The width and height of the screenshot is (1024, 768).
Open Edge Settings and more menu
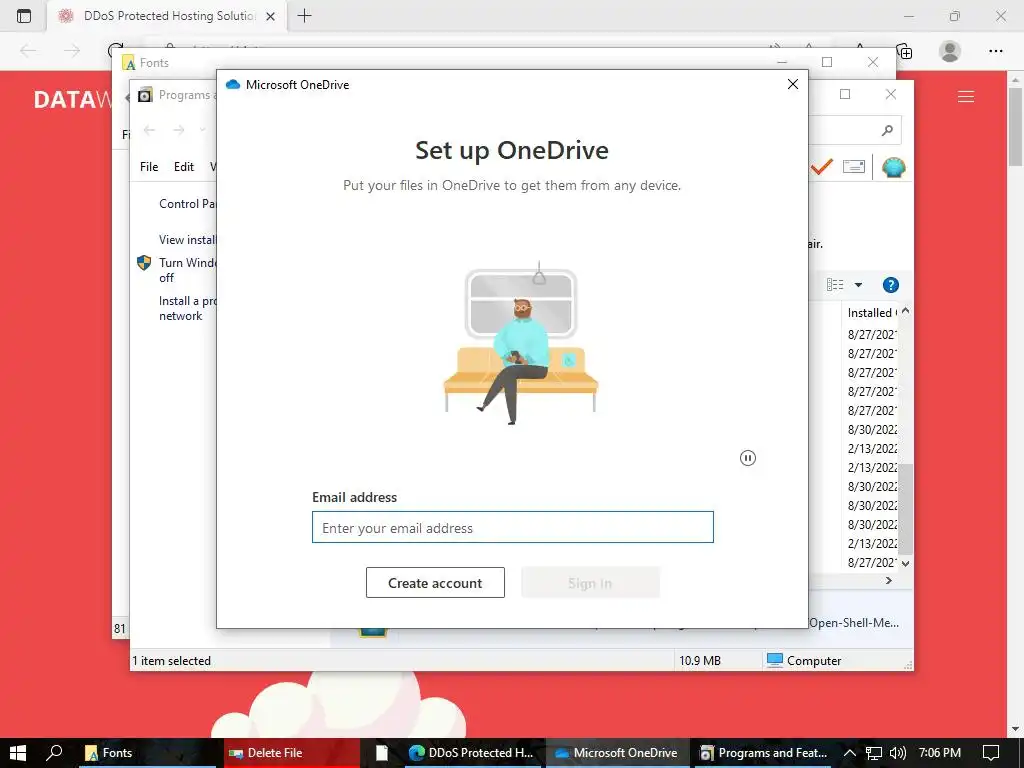pyautogui.click(x=995, y=51)
